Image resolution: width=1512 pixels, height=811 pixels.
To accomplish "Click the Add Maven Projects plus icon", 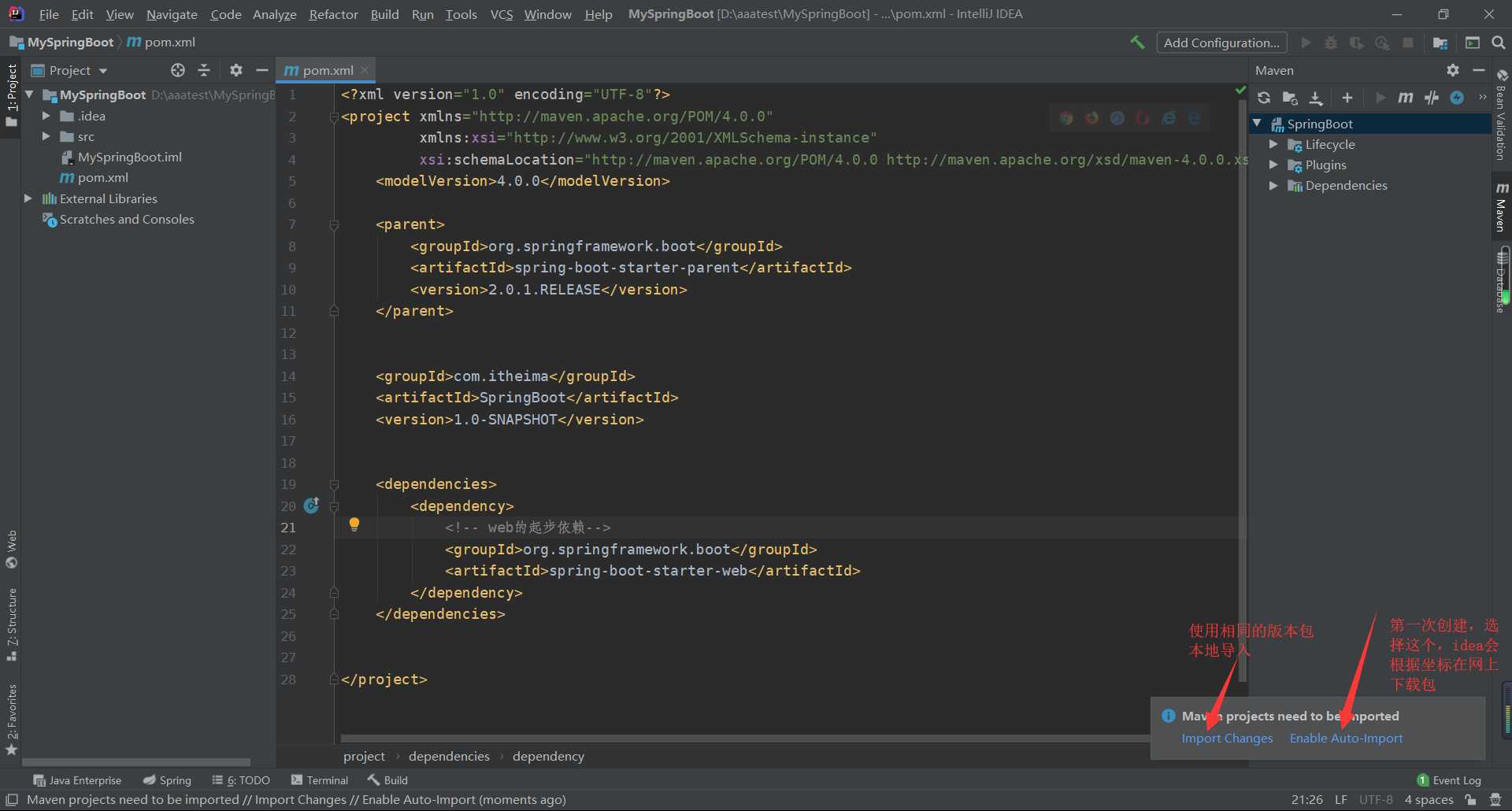I will pos(1347,98).
